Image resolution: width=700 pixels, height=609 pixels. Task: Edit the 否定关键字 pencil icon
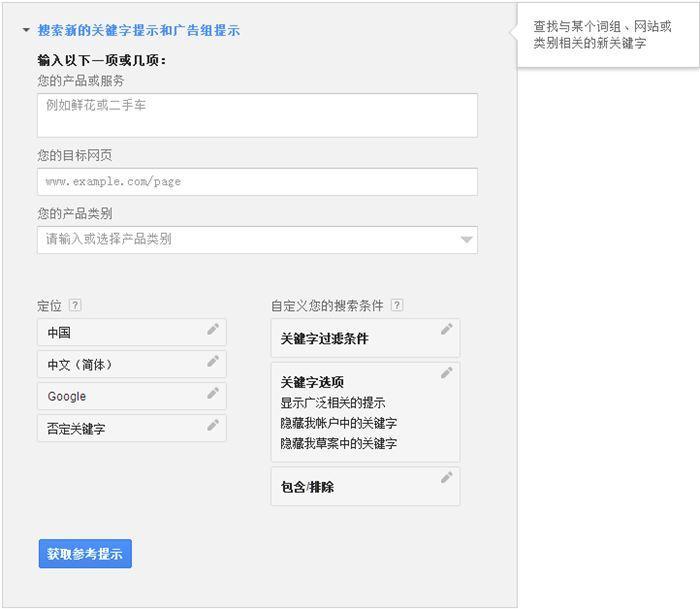click(213, 425)
